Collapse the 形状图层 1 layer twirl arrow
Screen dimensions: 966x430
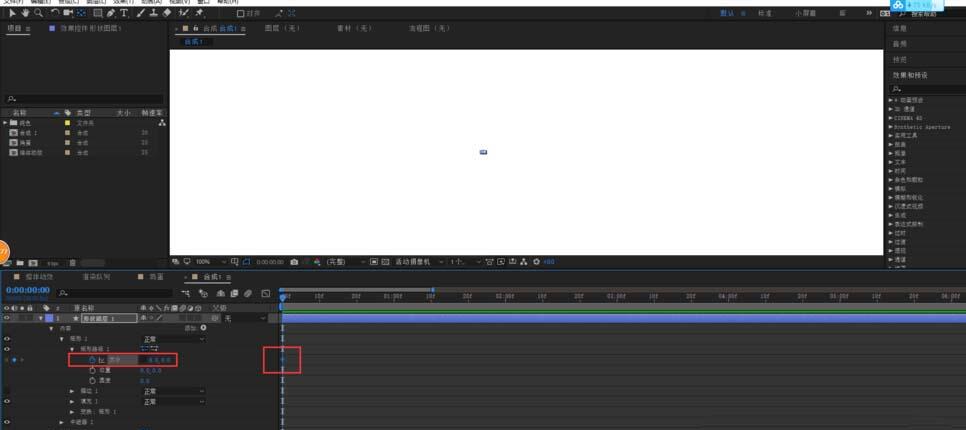coord(41,318)
